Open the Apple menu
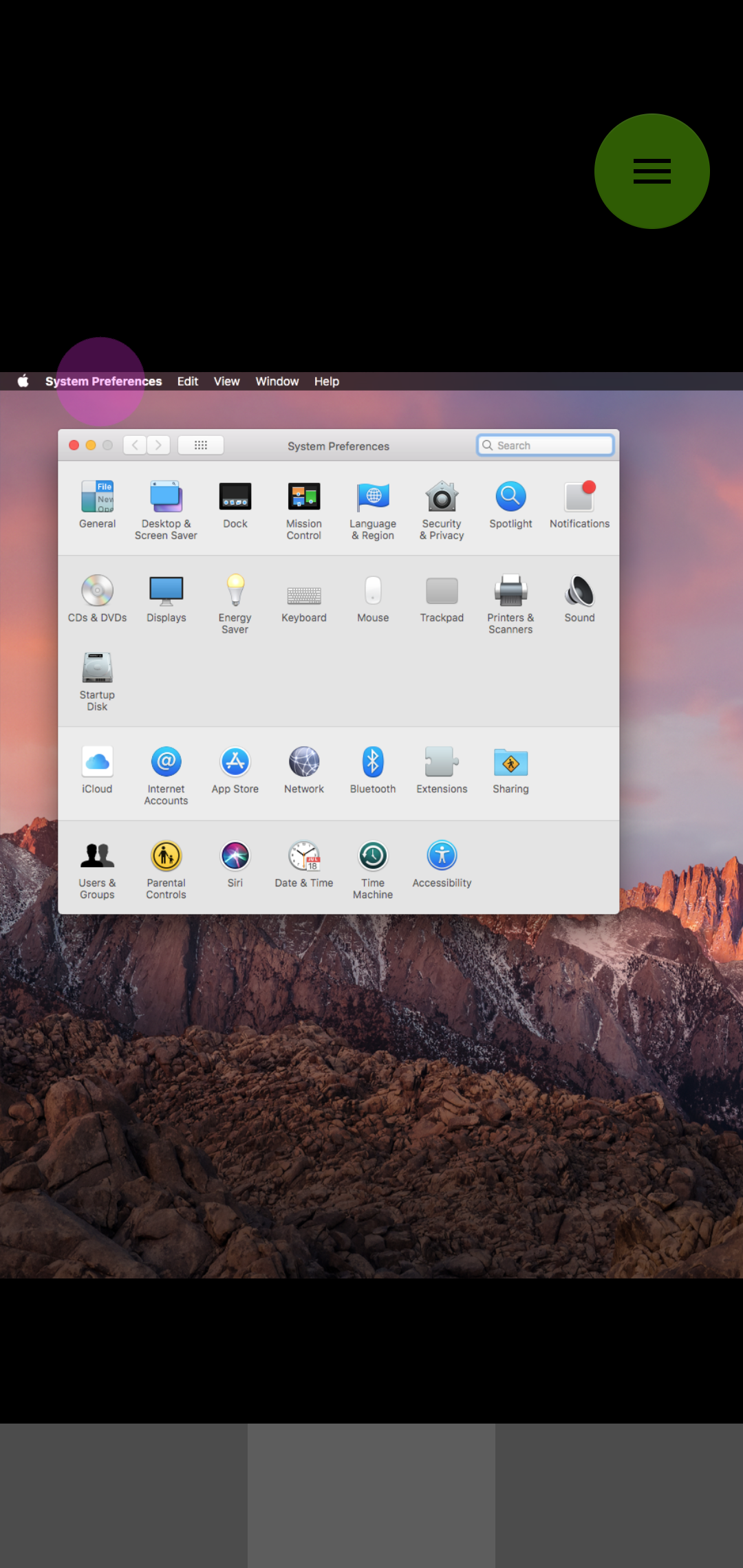 23,381
